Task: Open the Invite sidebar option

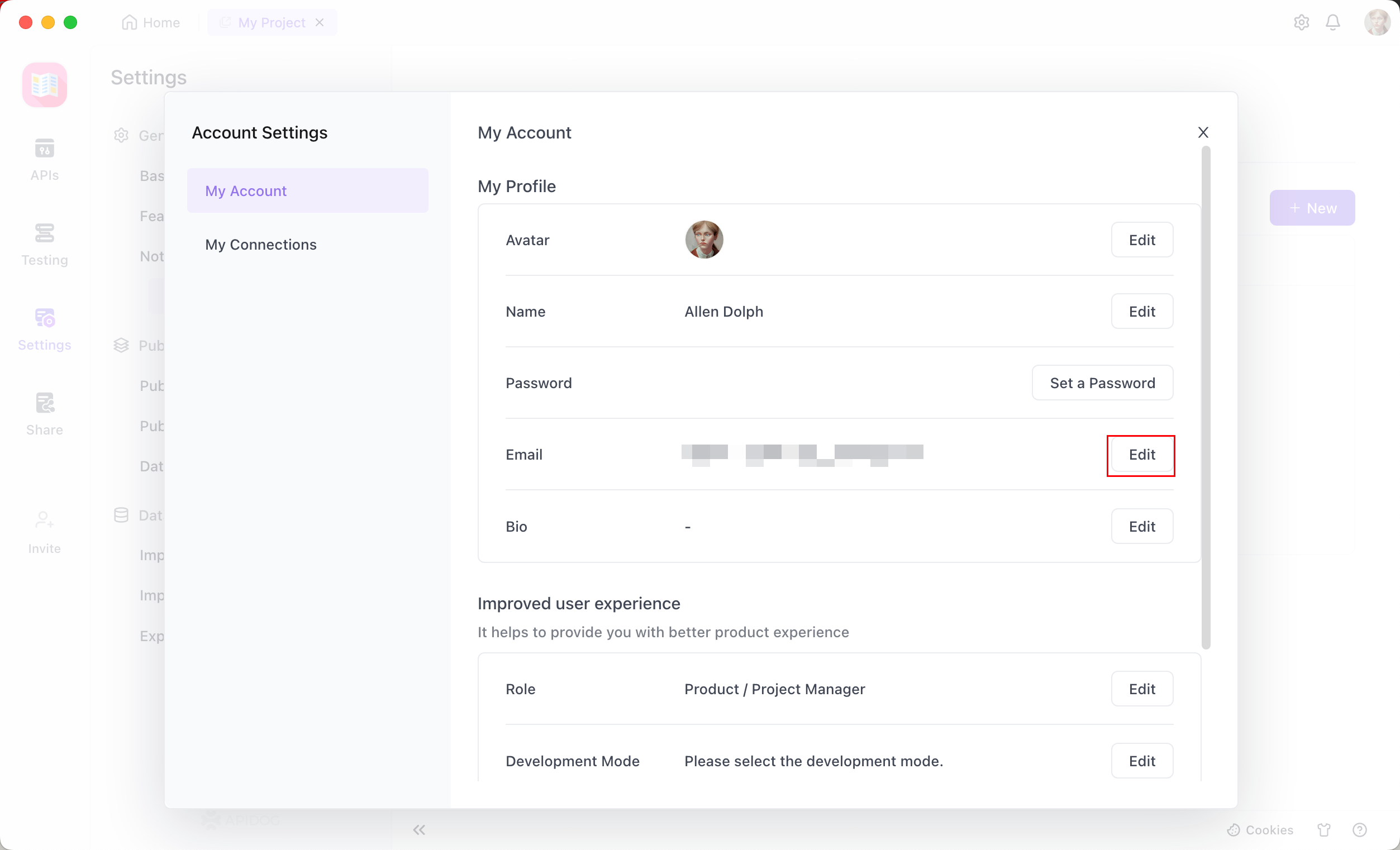Action: click(x=44, y=533)
